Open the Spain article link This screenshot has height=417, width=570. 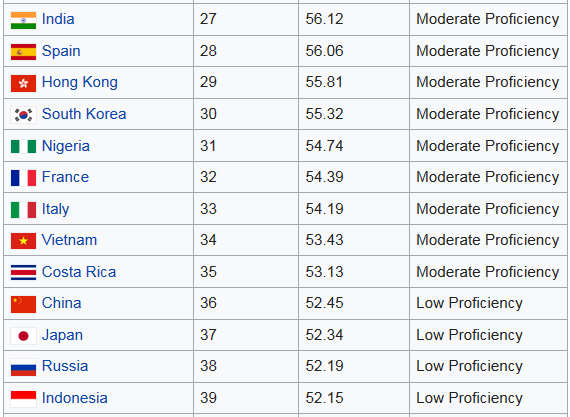click(61, 51)
